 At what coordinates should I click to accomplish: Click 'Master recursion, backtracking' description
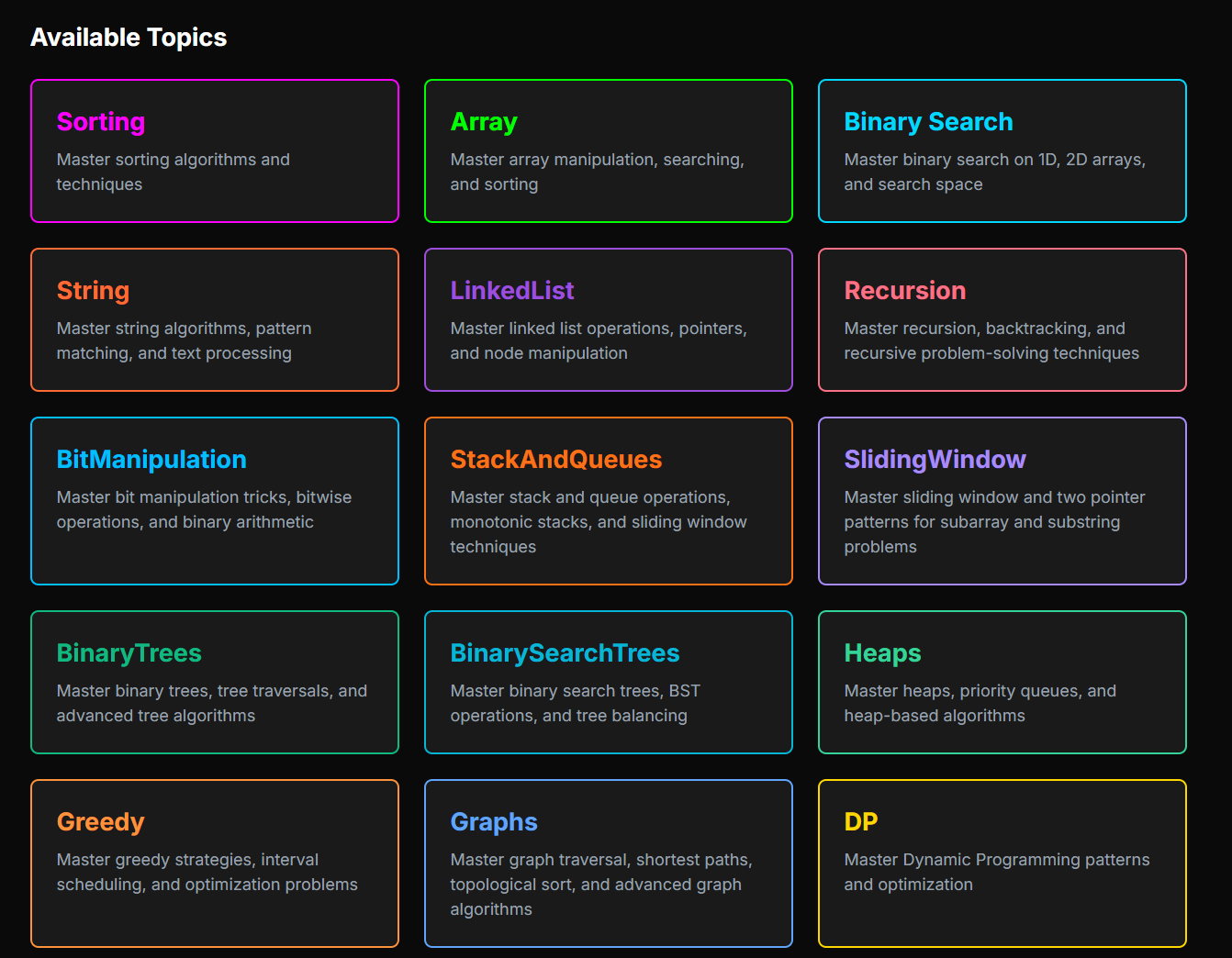pos(991,340)
